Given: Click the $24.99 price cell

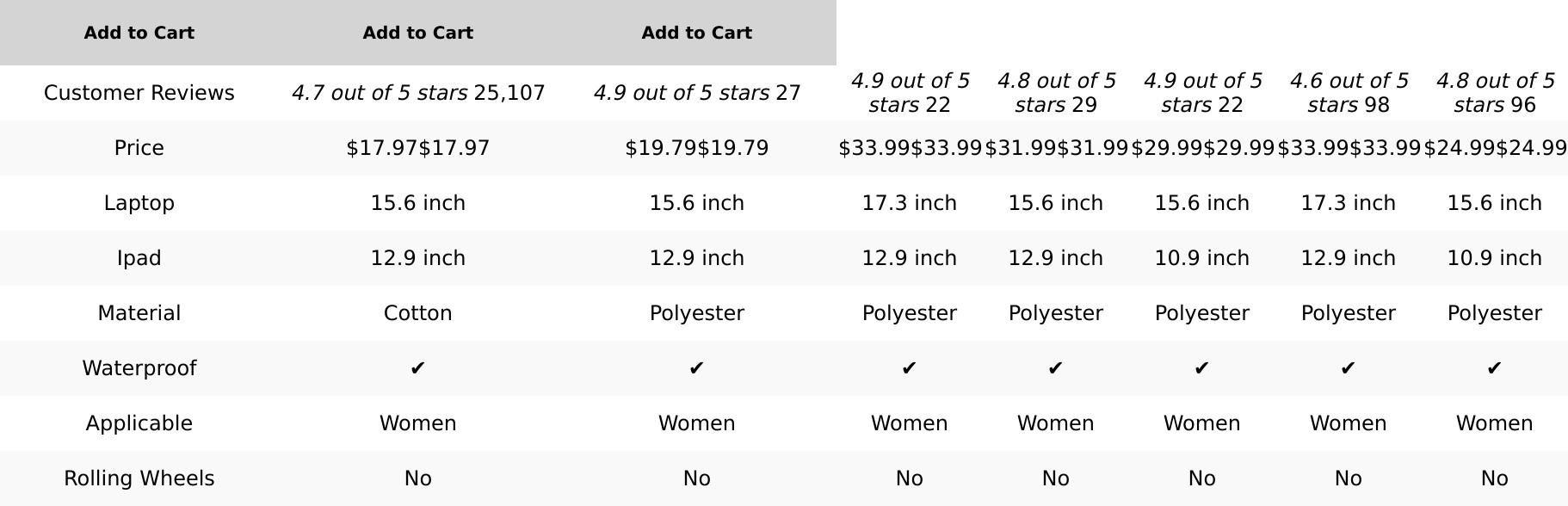Looking at the screenshot, I should (x=1495, y=148).
